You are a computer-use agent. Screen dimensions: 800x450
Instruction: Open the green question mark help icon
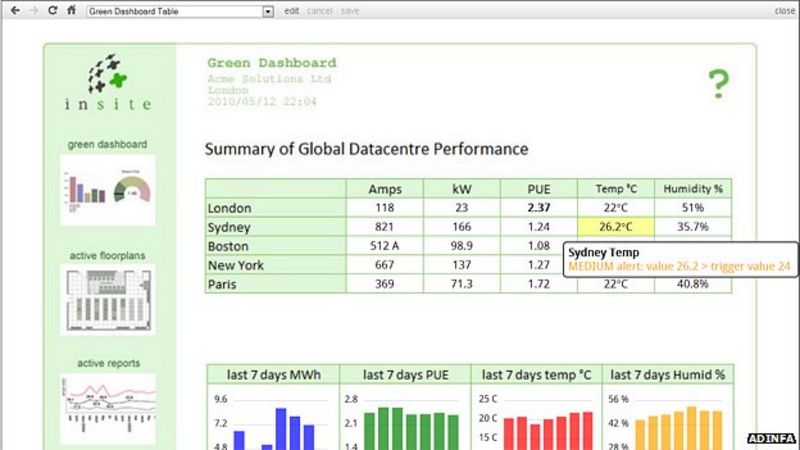click(x=718, y=85)
